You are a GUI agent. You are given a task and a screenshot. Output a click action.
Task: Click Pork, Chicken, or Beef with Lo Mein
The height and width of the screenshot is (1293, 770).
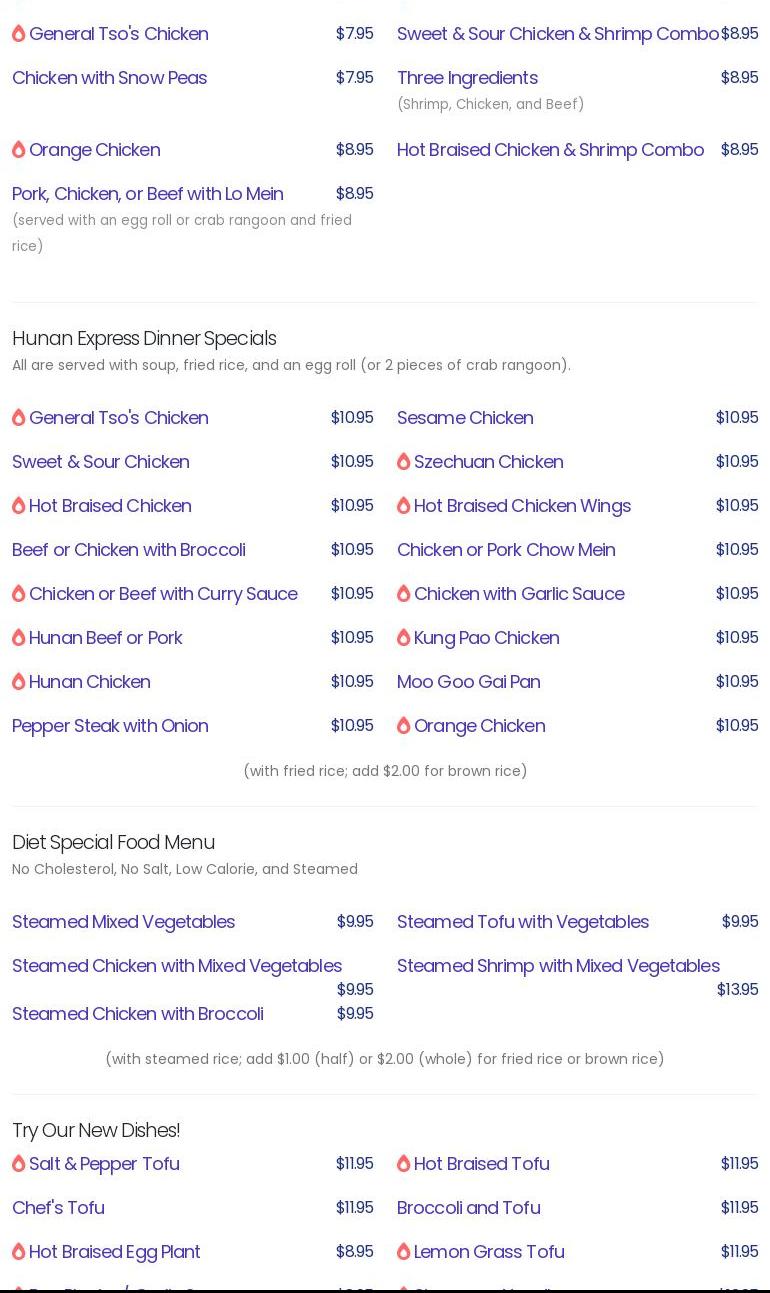coord(147,194)
